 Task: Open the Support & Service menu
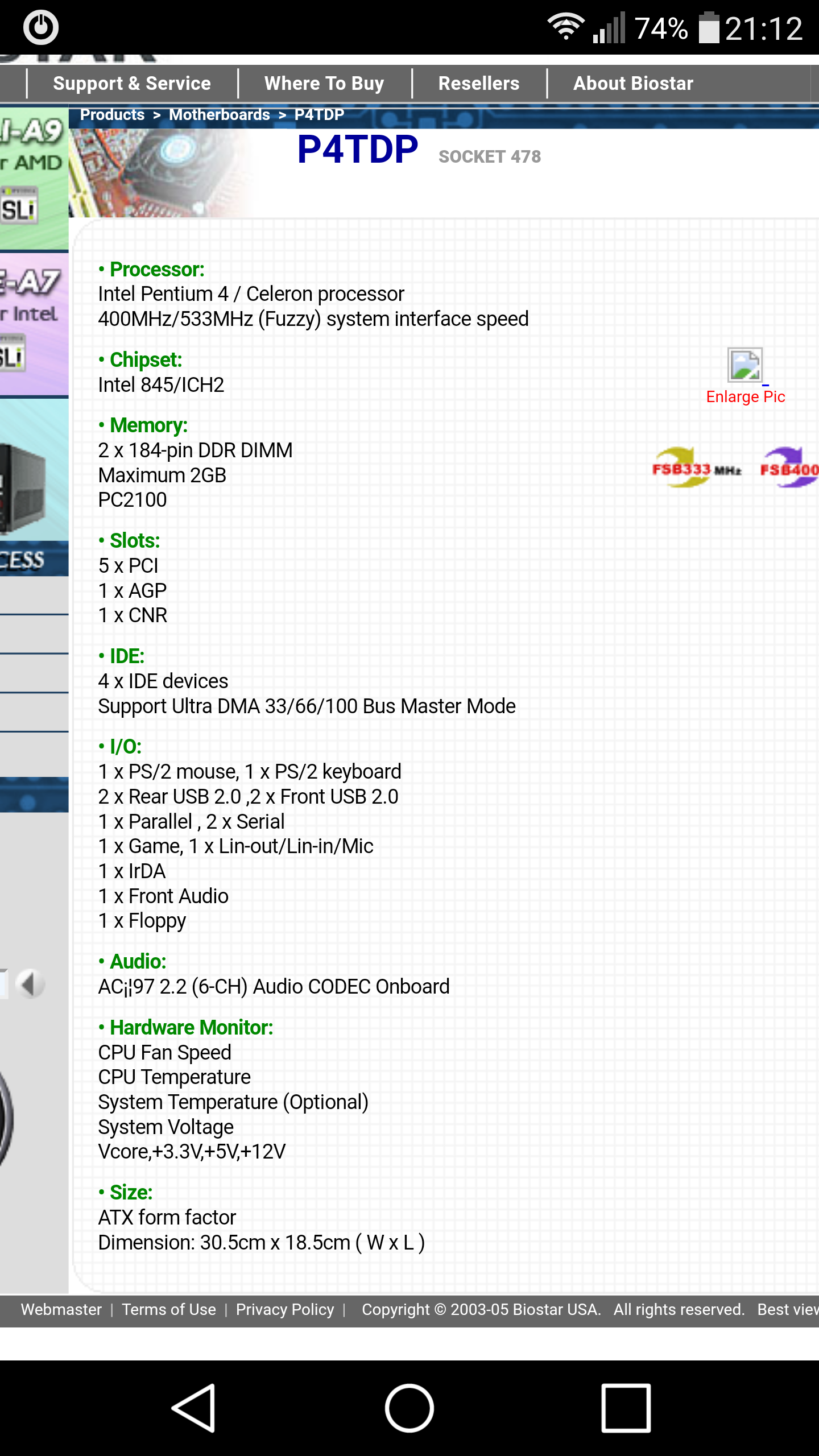tap(132, 84)
